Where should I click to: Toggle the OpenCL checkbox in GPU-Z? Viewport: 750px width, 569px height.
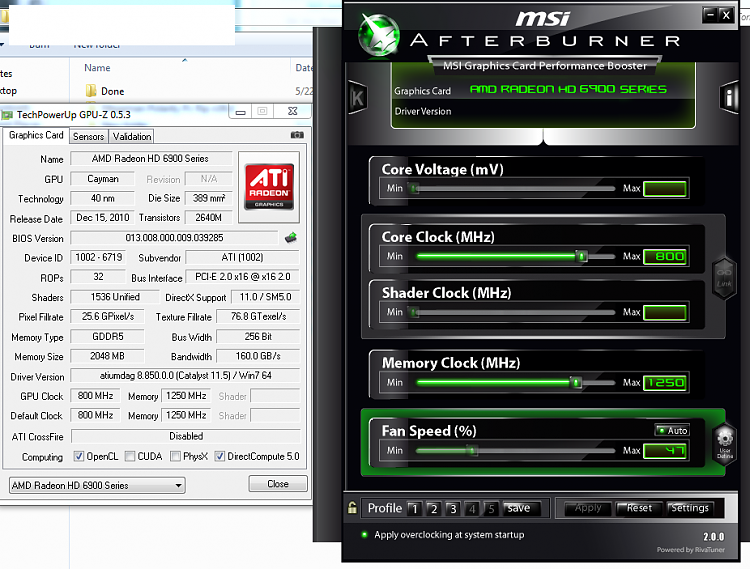pyautogui.click(x=78, y=456)
